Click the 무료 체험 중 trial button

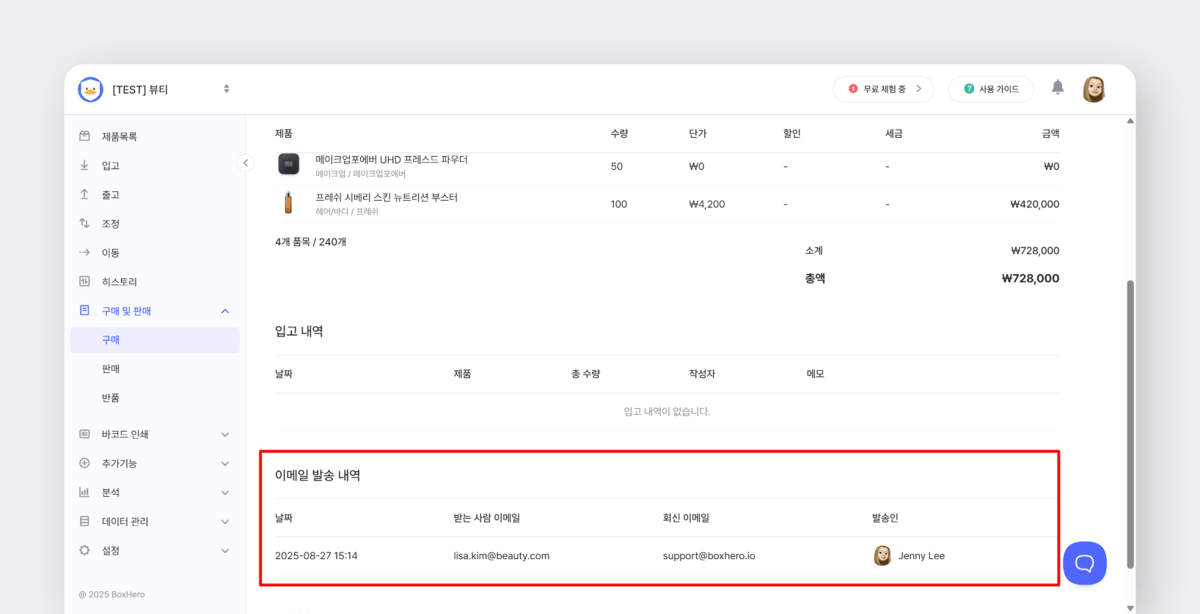(883, 89)
